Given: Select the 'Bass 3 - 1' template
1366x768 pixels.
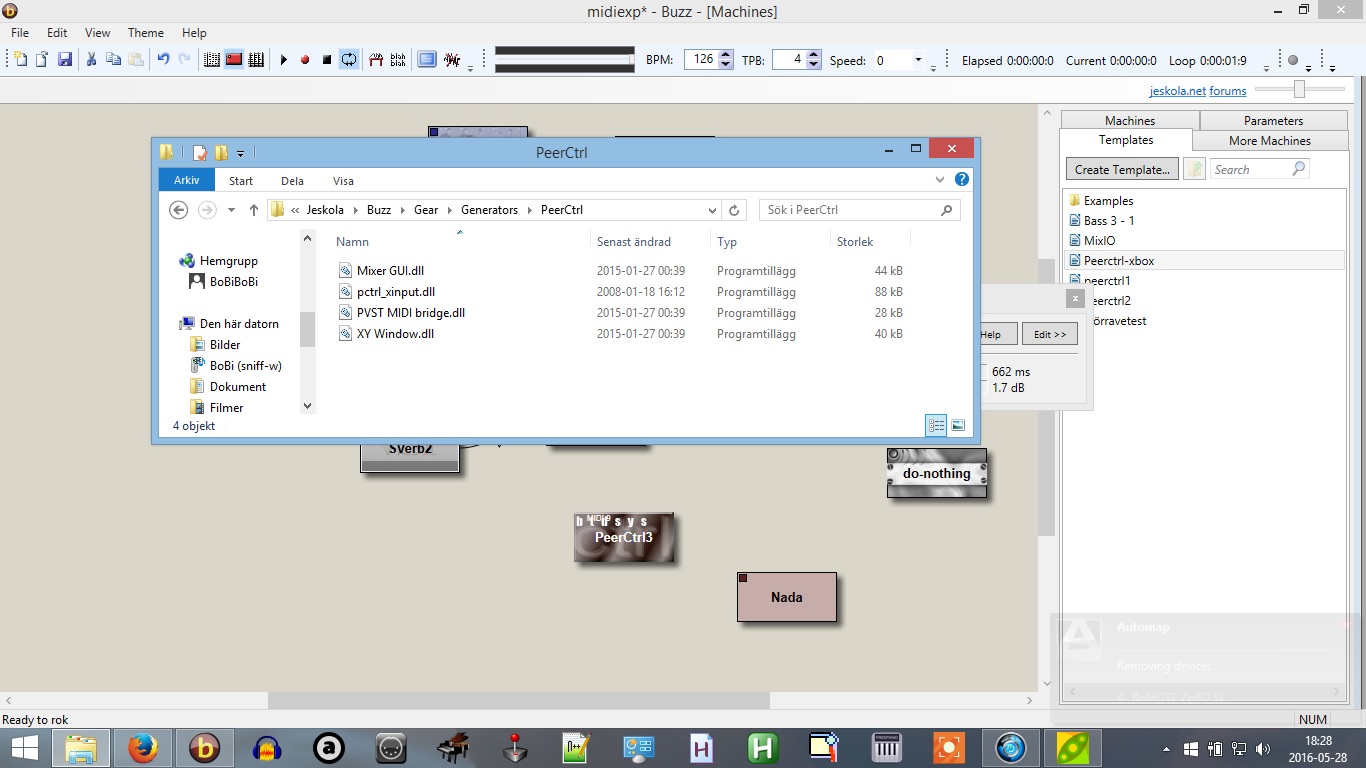Looking at the screenshot, I should click(x=1109, y=220).
